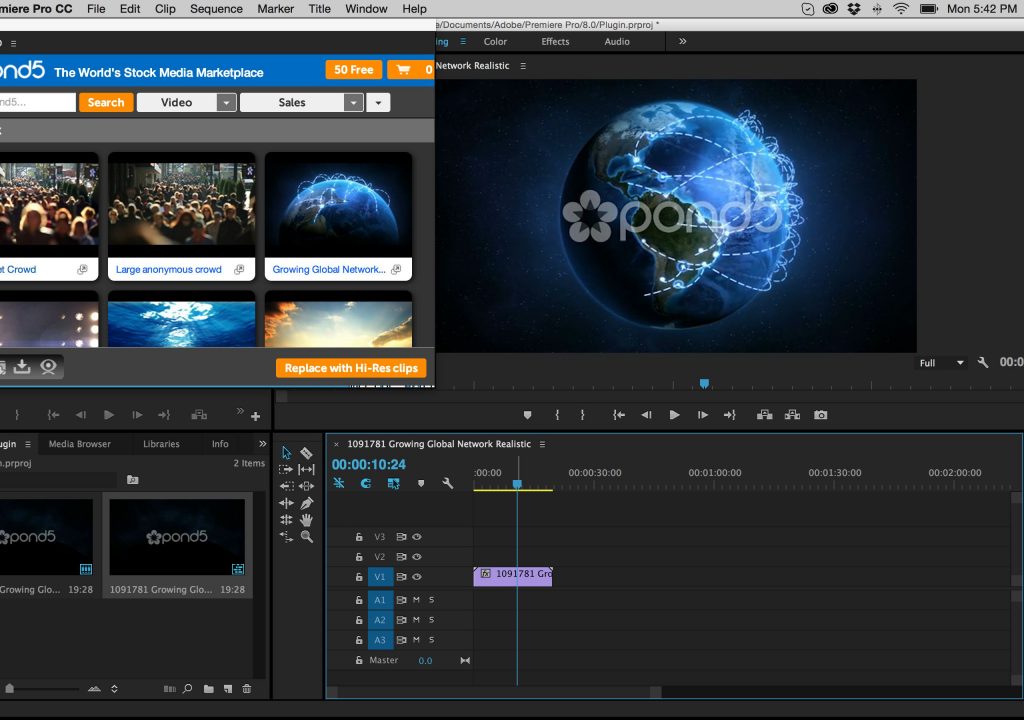The image size is (1024, 720).
Task: Open Program Monitor panel menu
Action: (523, 66)
